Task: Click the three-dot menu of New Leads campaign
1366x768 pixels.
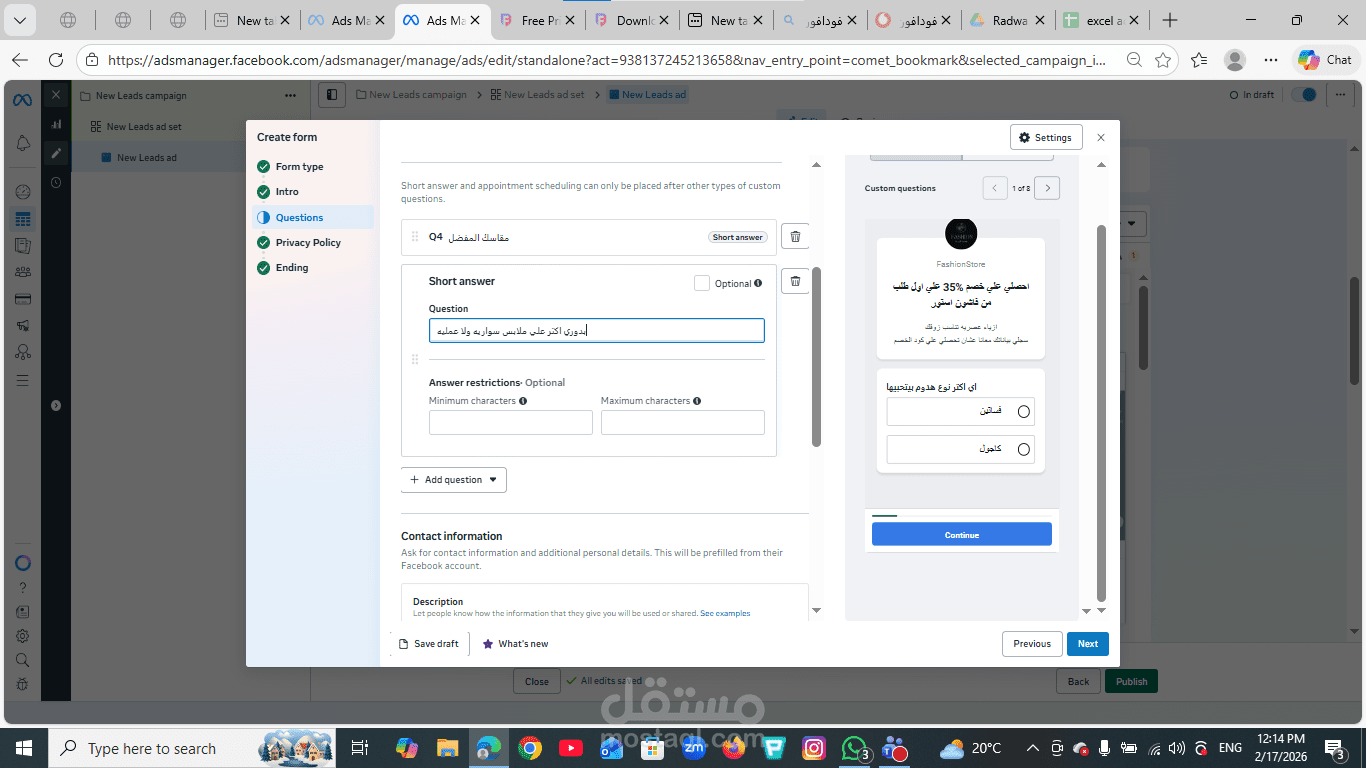Action: [290, 96]
